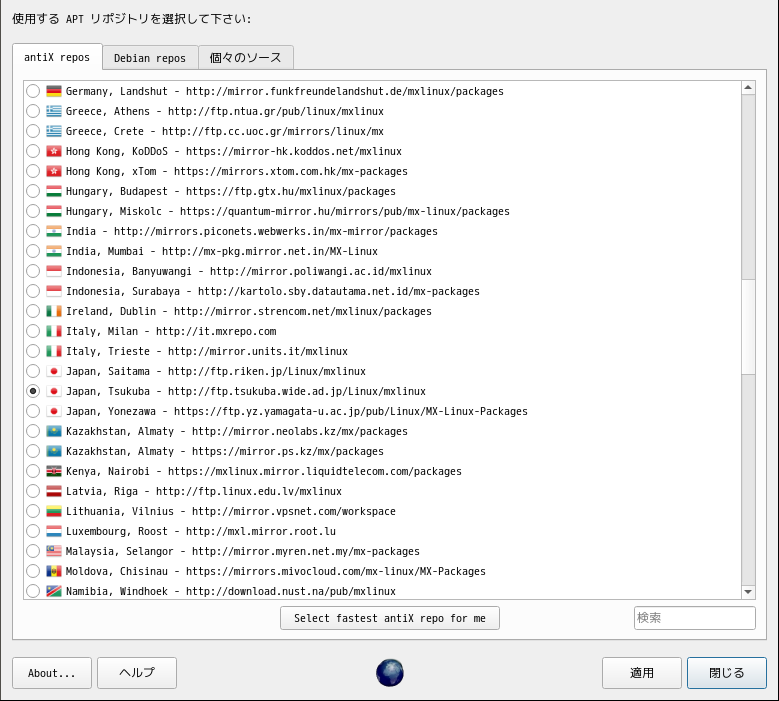Click the Hong Kong flag beside xTom
Viewport: 779px width, 701px height.
point(54,171)
